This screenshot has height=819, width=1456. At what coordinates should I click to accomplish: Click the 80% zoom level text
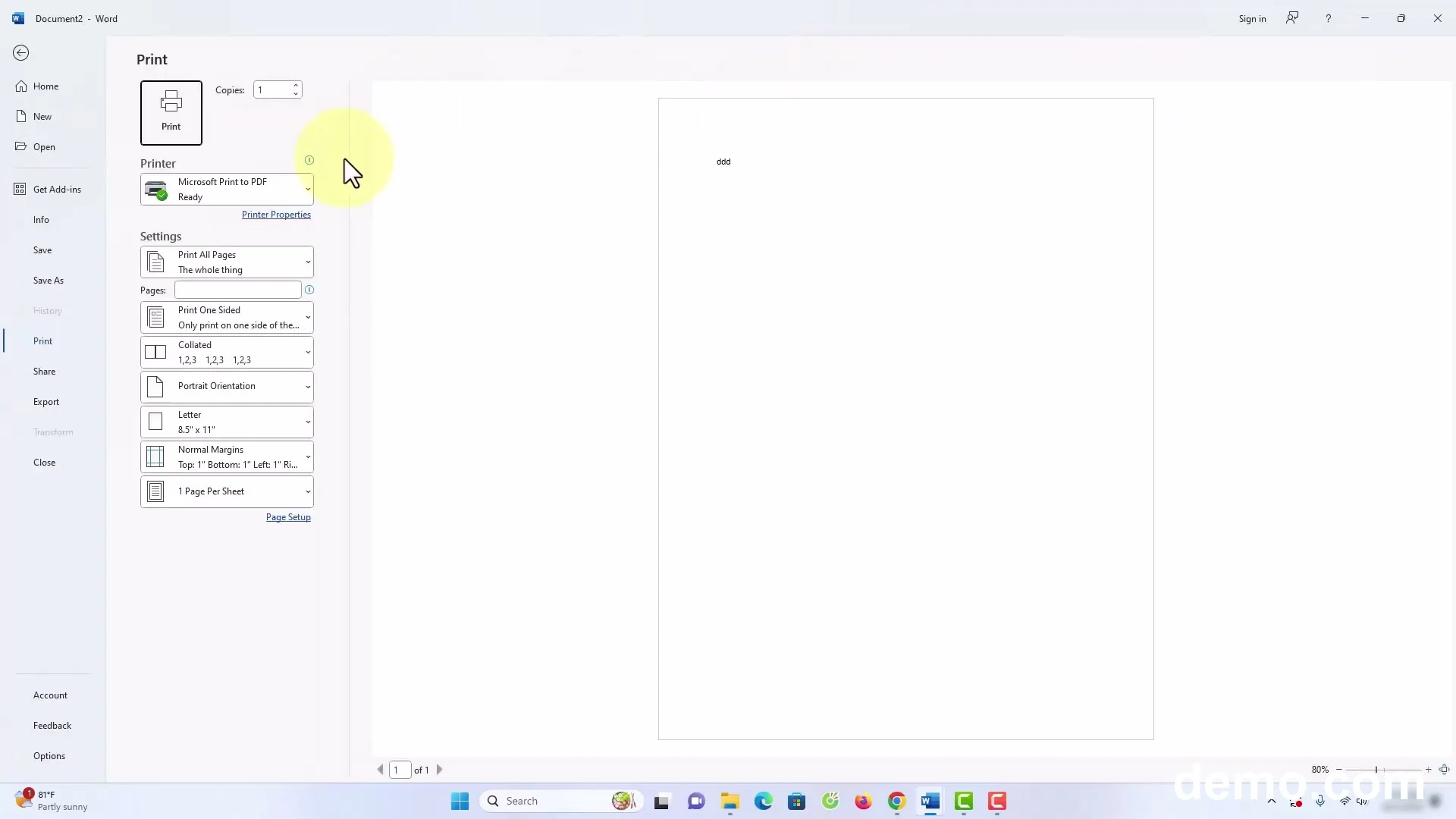point(1320,770)
